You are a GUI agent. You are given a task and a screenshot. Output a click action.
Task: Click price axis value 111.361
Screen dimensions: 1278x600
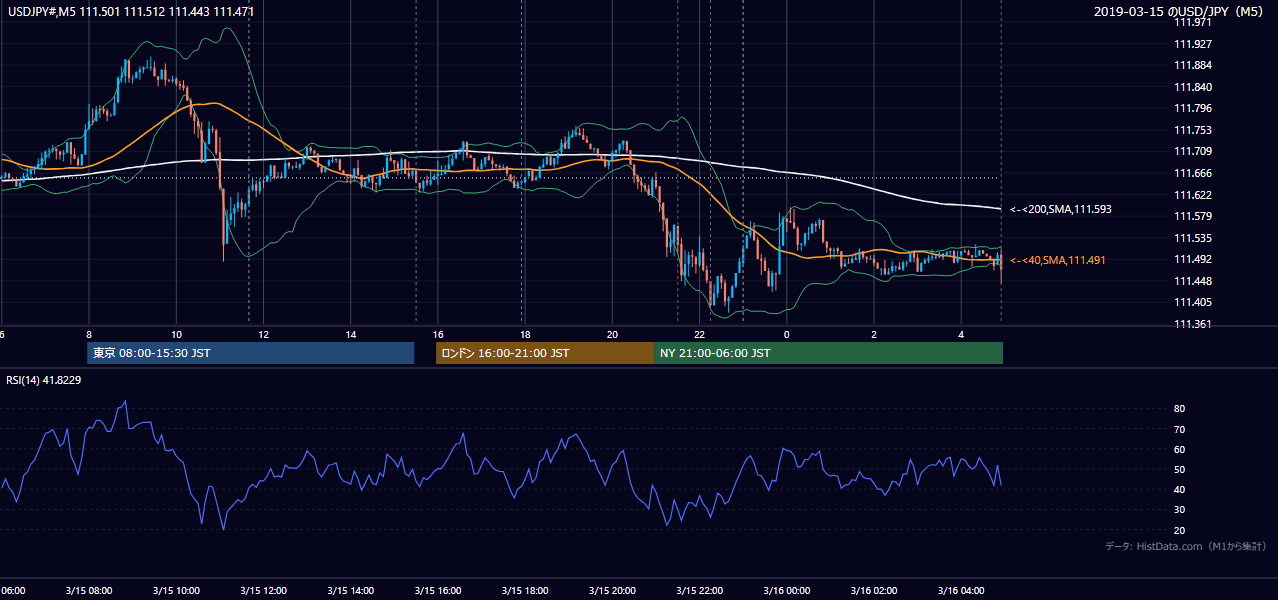tap(1193, 324)
